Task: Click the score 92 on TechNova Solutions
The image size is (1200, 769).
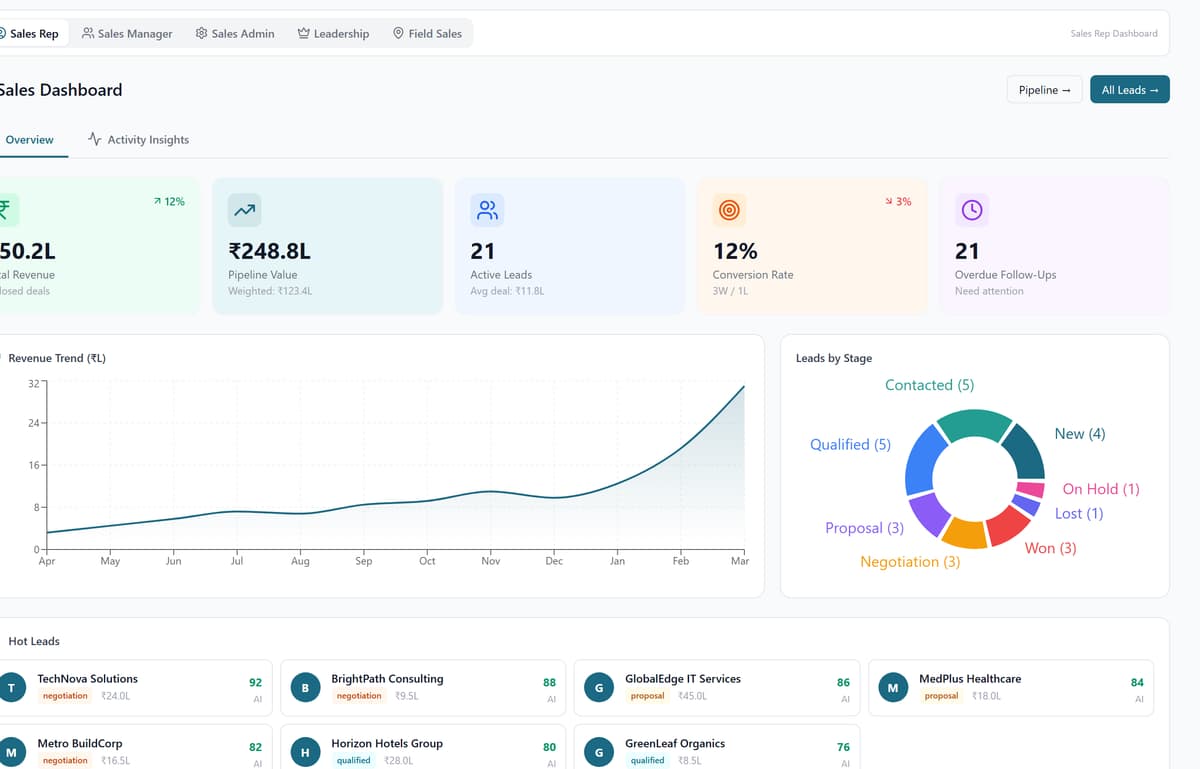Action: point(255,683)
